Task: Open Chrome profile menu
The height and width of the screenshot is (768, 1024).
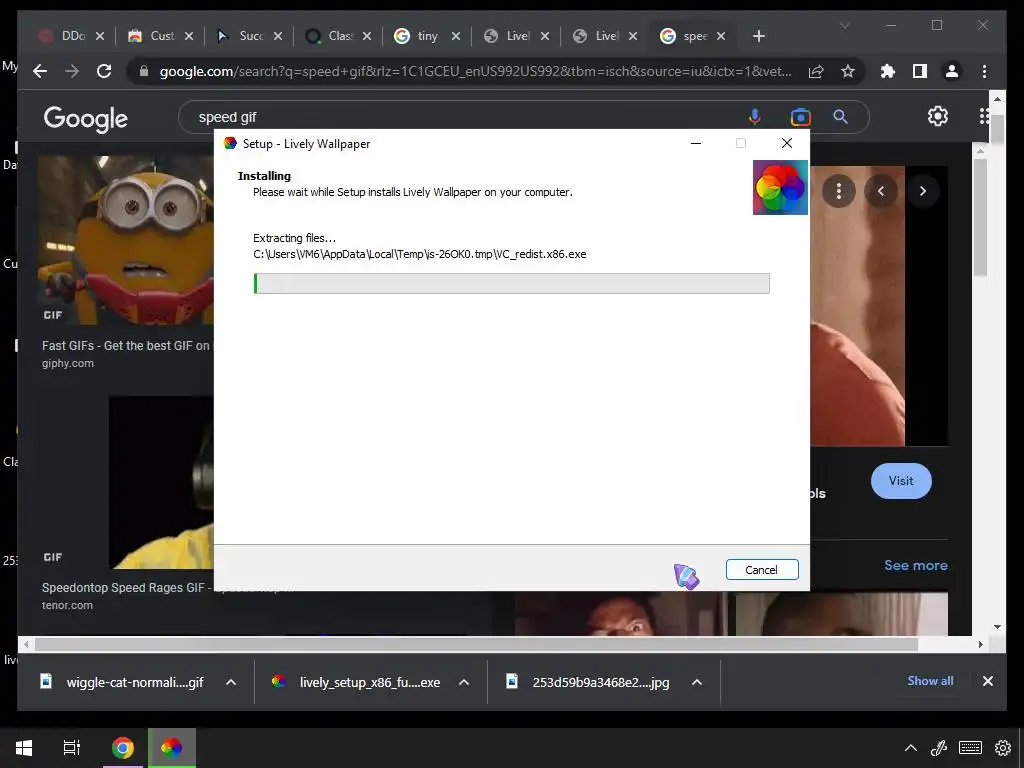Action: (x=952, y=71)
